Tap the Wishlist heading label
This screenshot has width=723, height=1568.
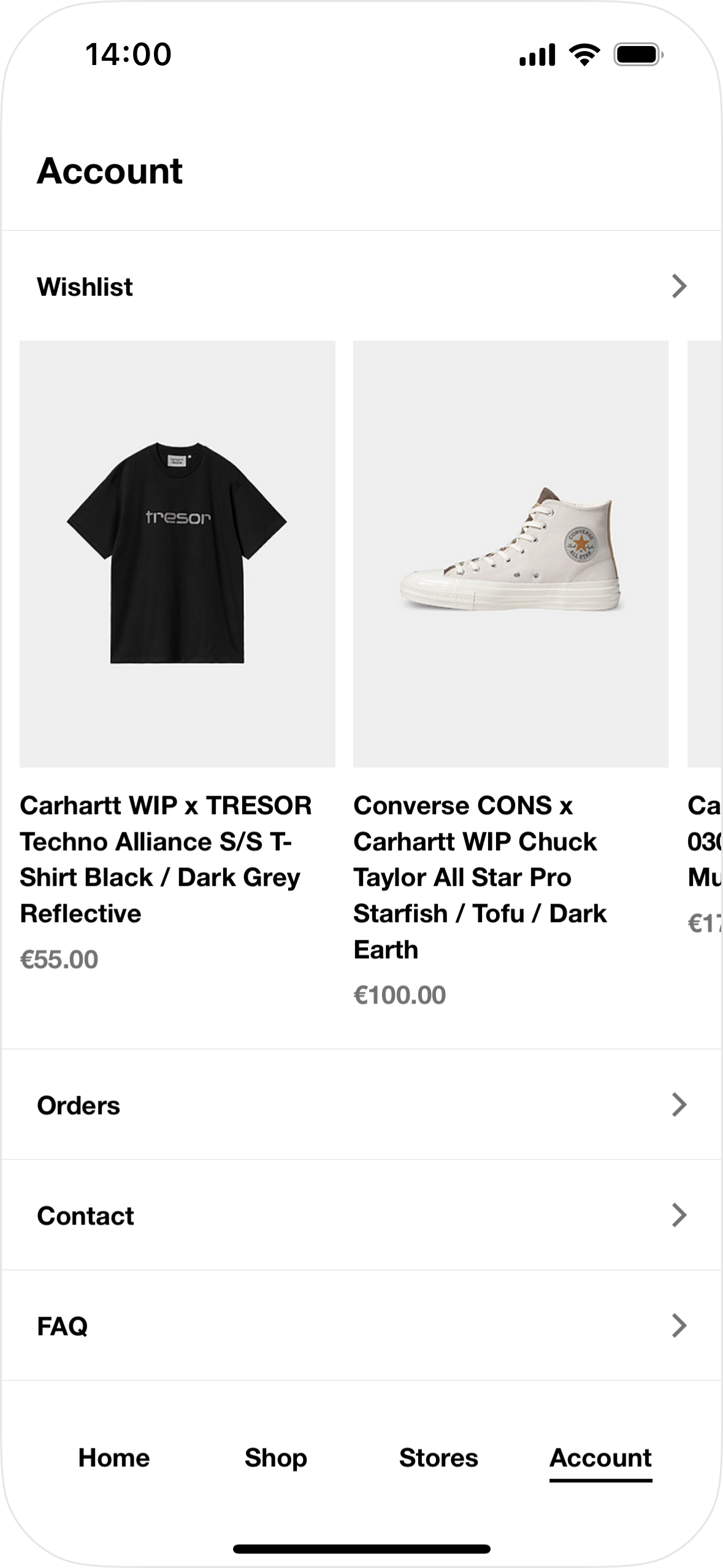pyautogui.click(x=85, y=287)
